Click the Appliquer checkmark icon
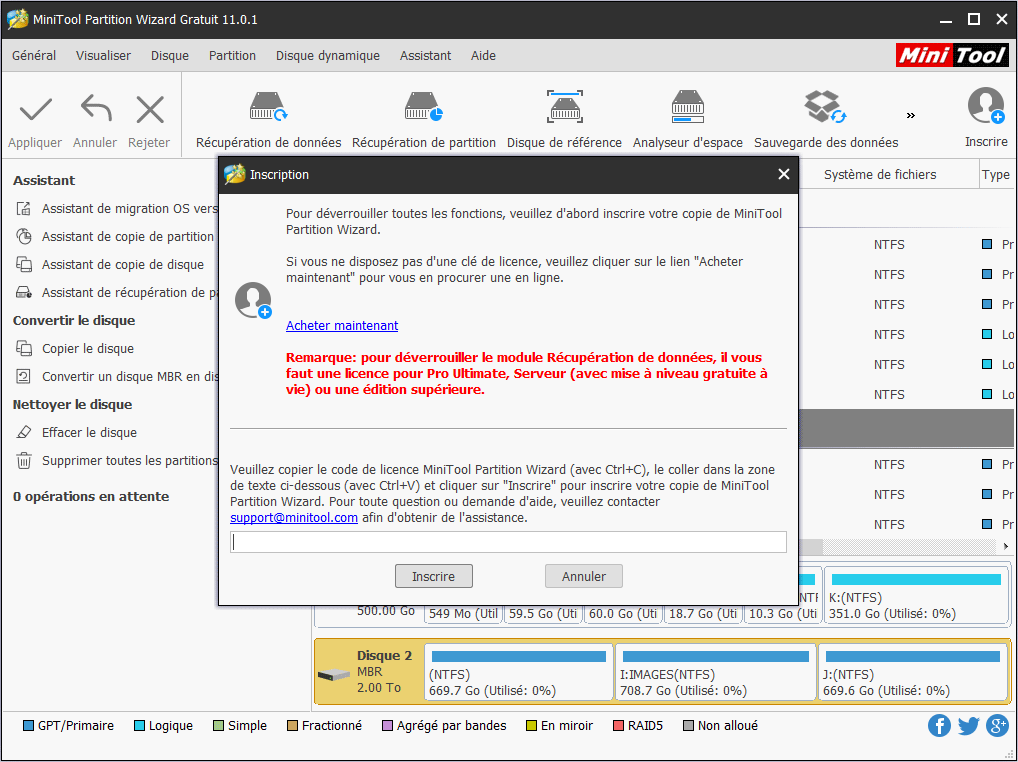This screenshot has width=1018, height=762. coord(36,110)
